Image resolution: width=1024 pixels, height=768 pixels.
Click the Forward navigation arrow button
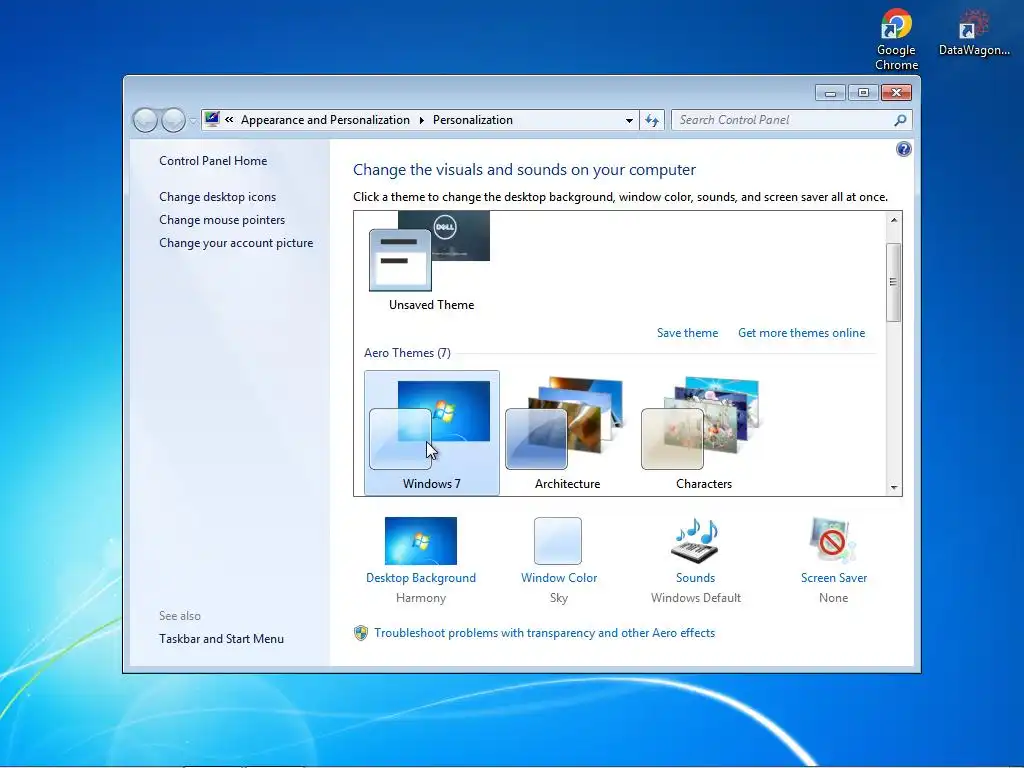click(x=173, y=120)
